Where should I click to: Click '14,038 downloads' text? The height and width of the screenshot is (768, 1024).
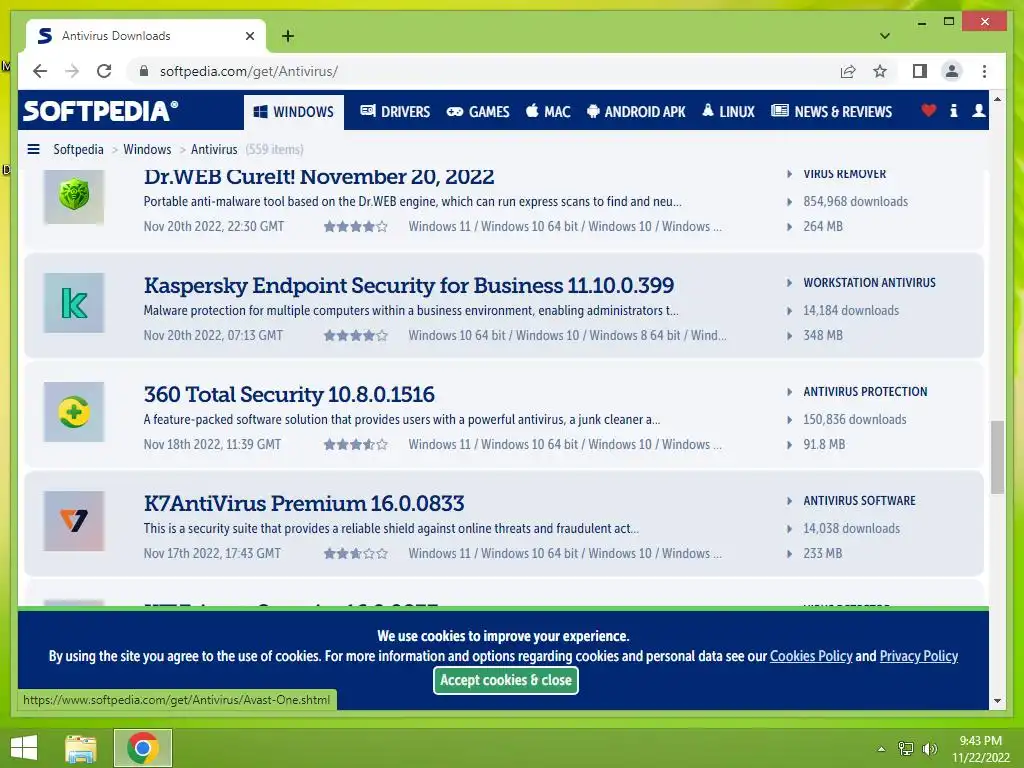(x=852, y=528)
